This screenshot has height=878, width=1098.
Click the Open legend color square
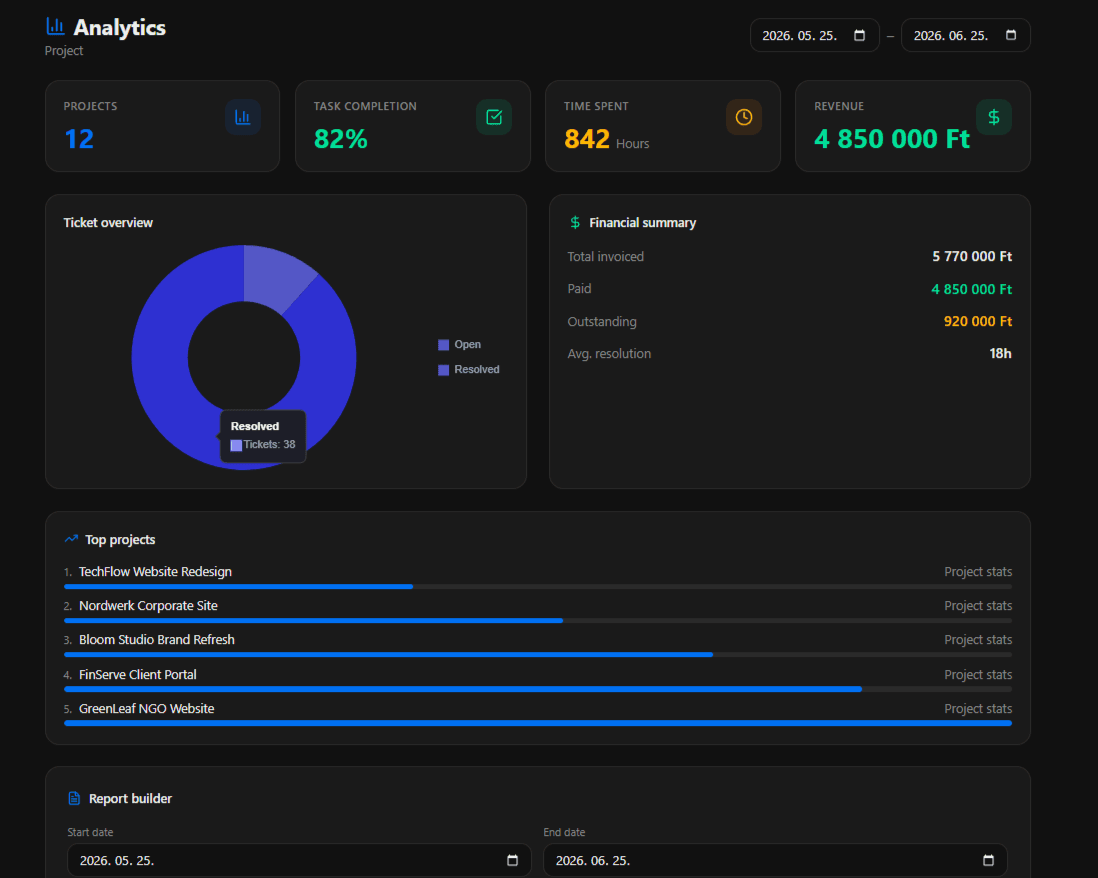pos(443,344)
